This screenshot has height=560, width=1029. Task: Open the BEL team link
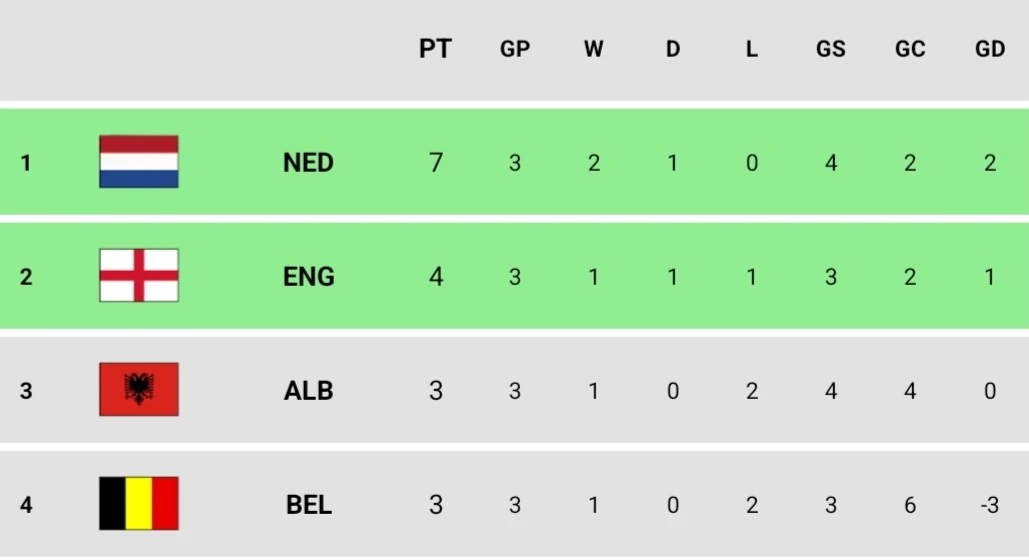coord(308,505)
